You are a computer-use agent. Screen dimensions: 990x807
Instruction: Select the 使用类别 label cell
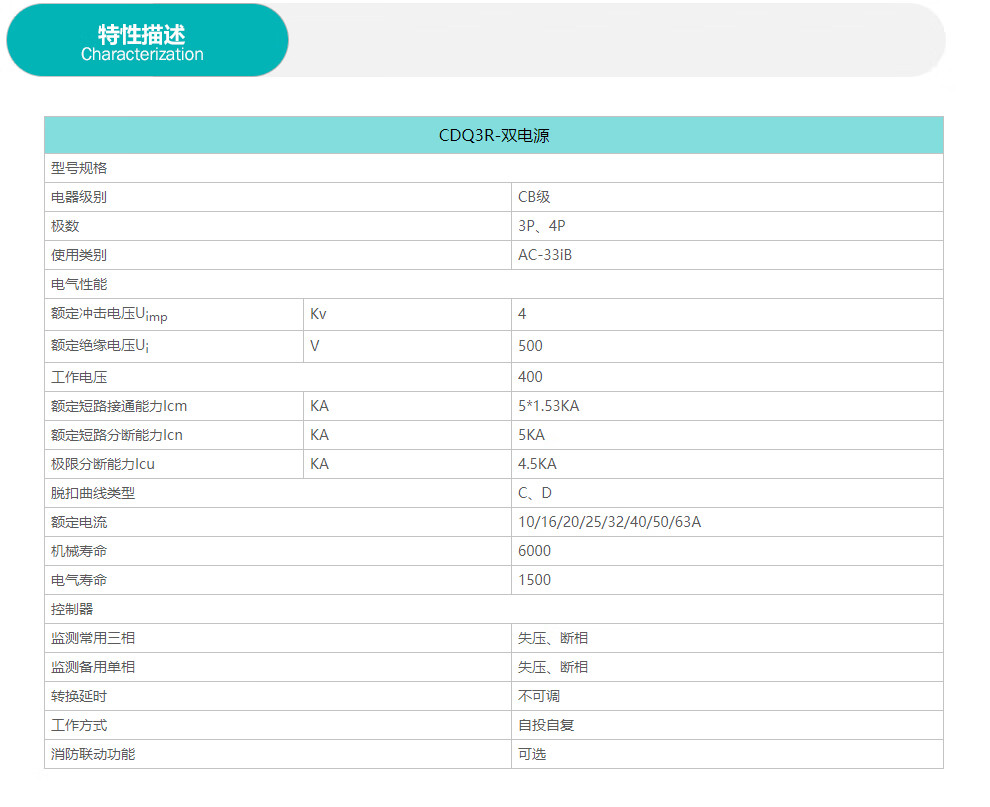278,255
